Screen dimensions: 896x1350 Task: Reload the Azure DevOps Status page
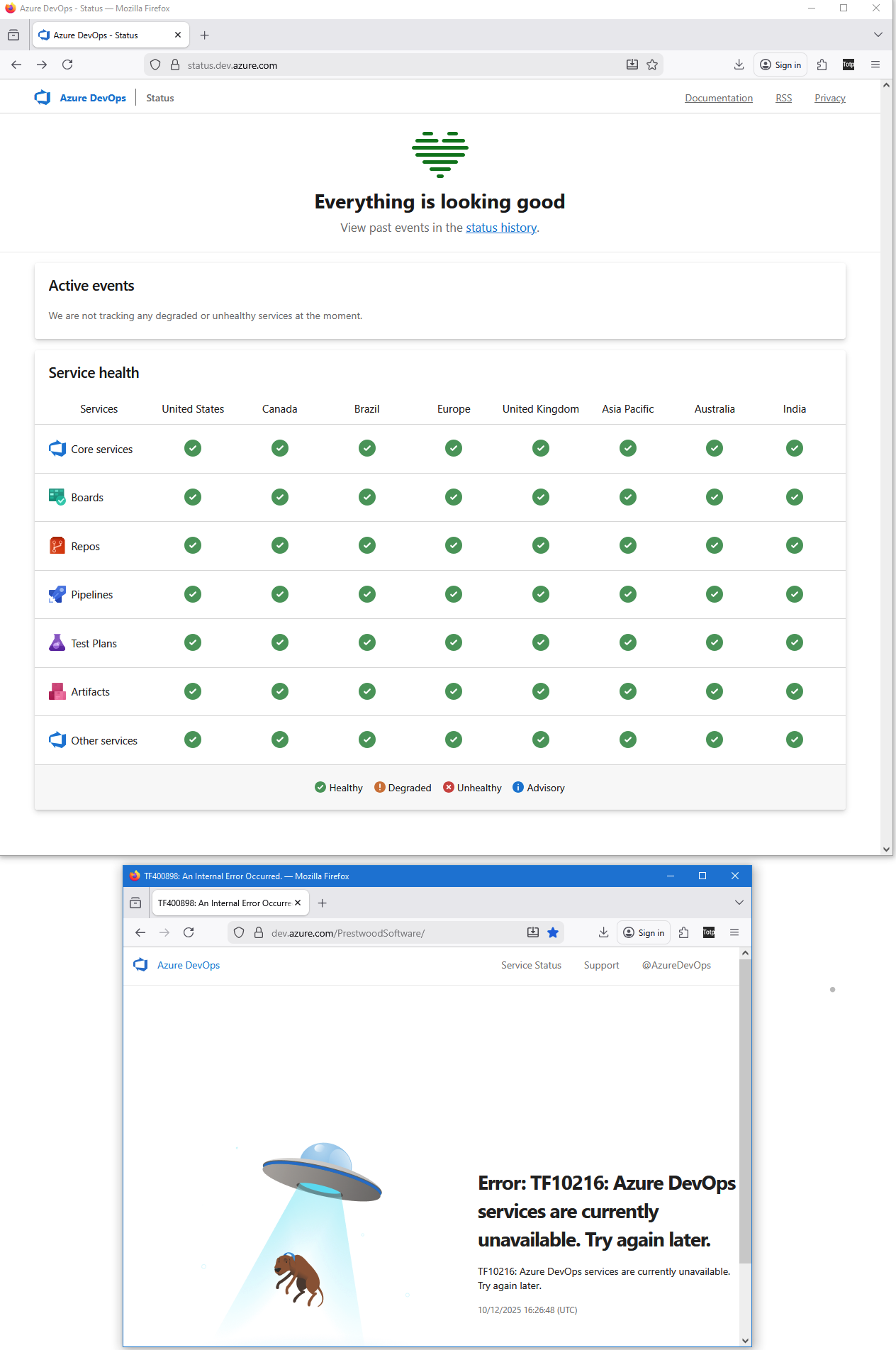pyautogui.click(x=67, y=65)
